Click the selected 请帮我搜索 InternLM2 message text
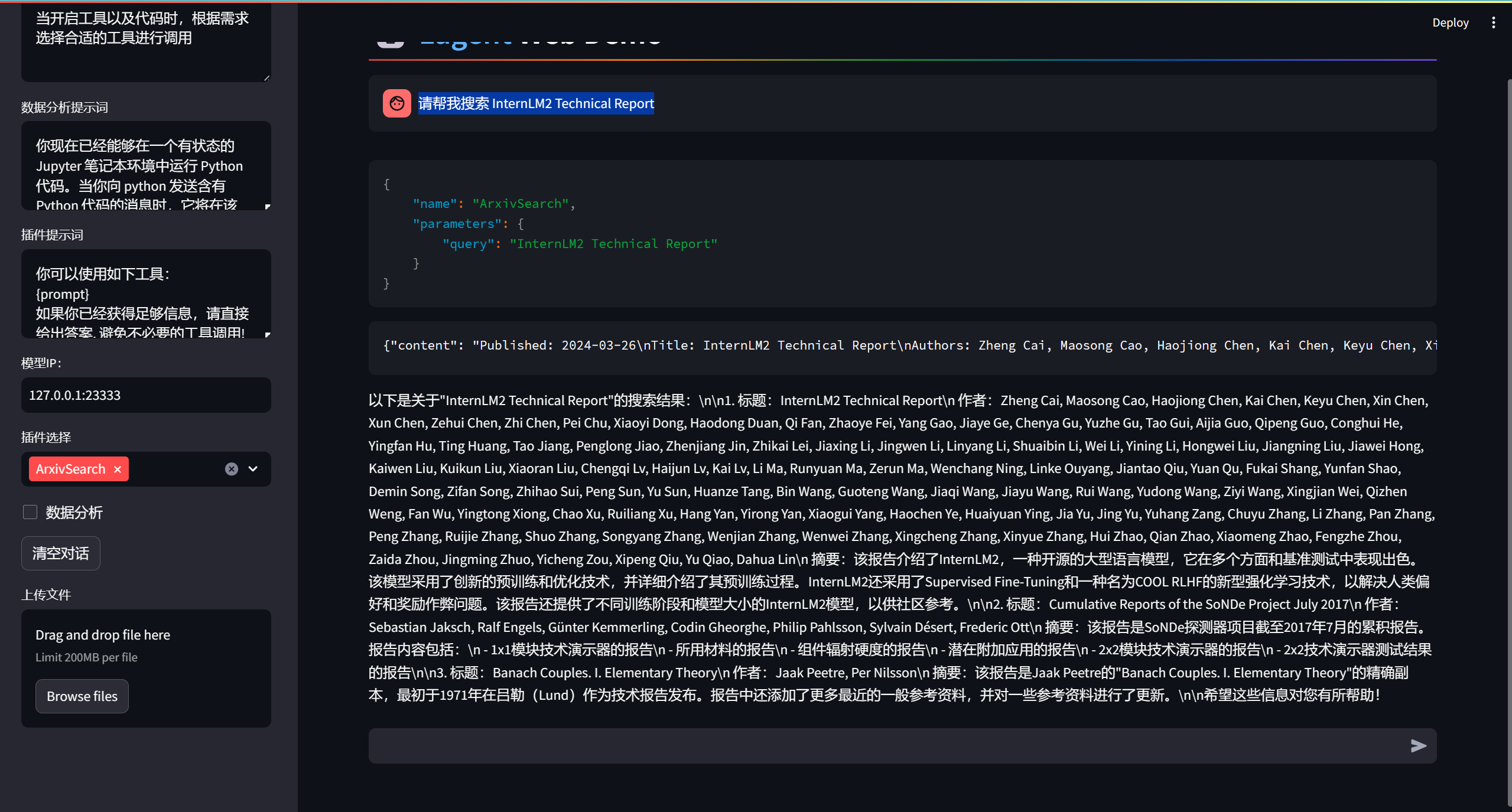This screenshot has width=1512, height=812. (536, 103)
